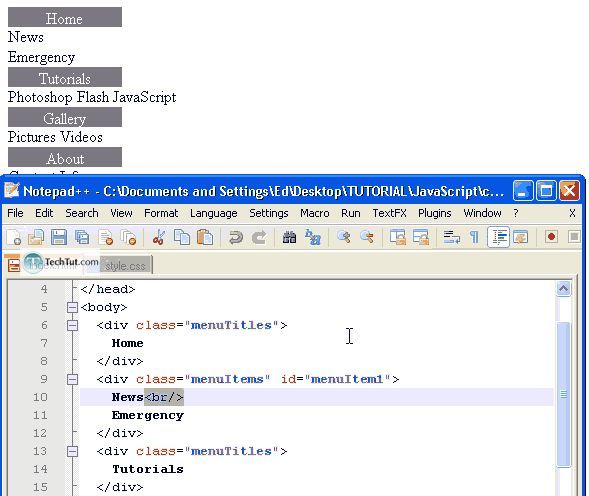
Task: Switch to the style.css tab
Action: (125, 266)
